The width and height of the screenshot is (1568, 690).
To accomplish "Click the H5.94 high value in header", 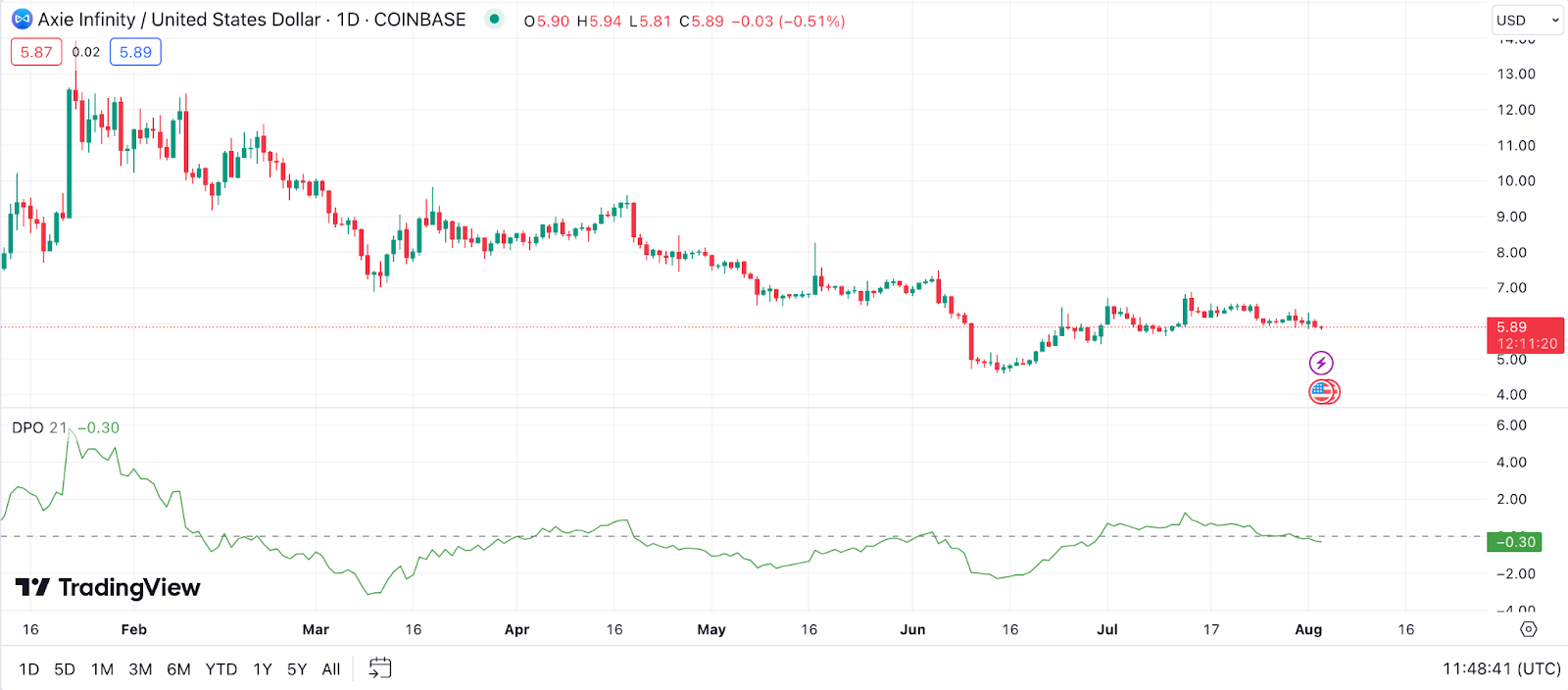I will pos(599,21).
